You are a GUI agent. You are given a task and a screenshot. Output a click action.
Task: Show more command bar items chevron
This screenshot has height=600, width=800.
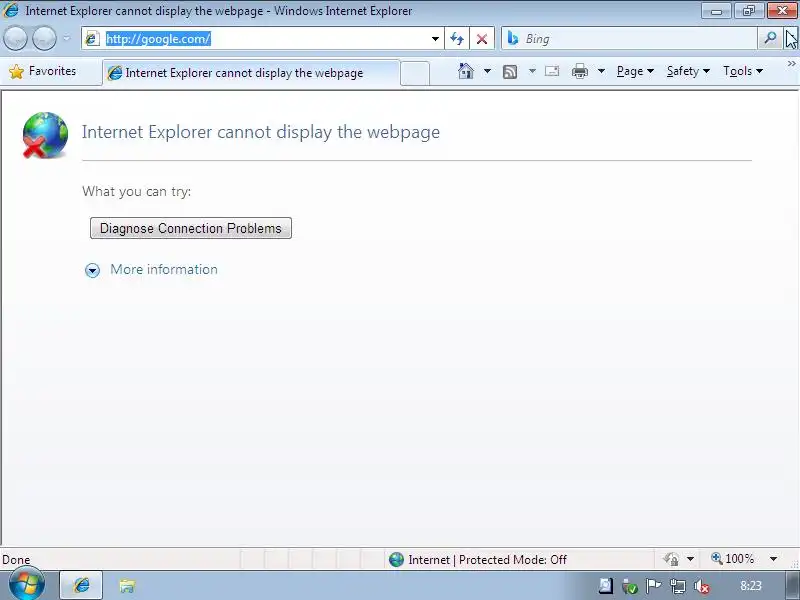point(791,64)
